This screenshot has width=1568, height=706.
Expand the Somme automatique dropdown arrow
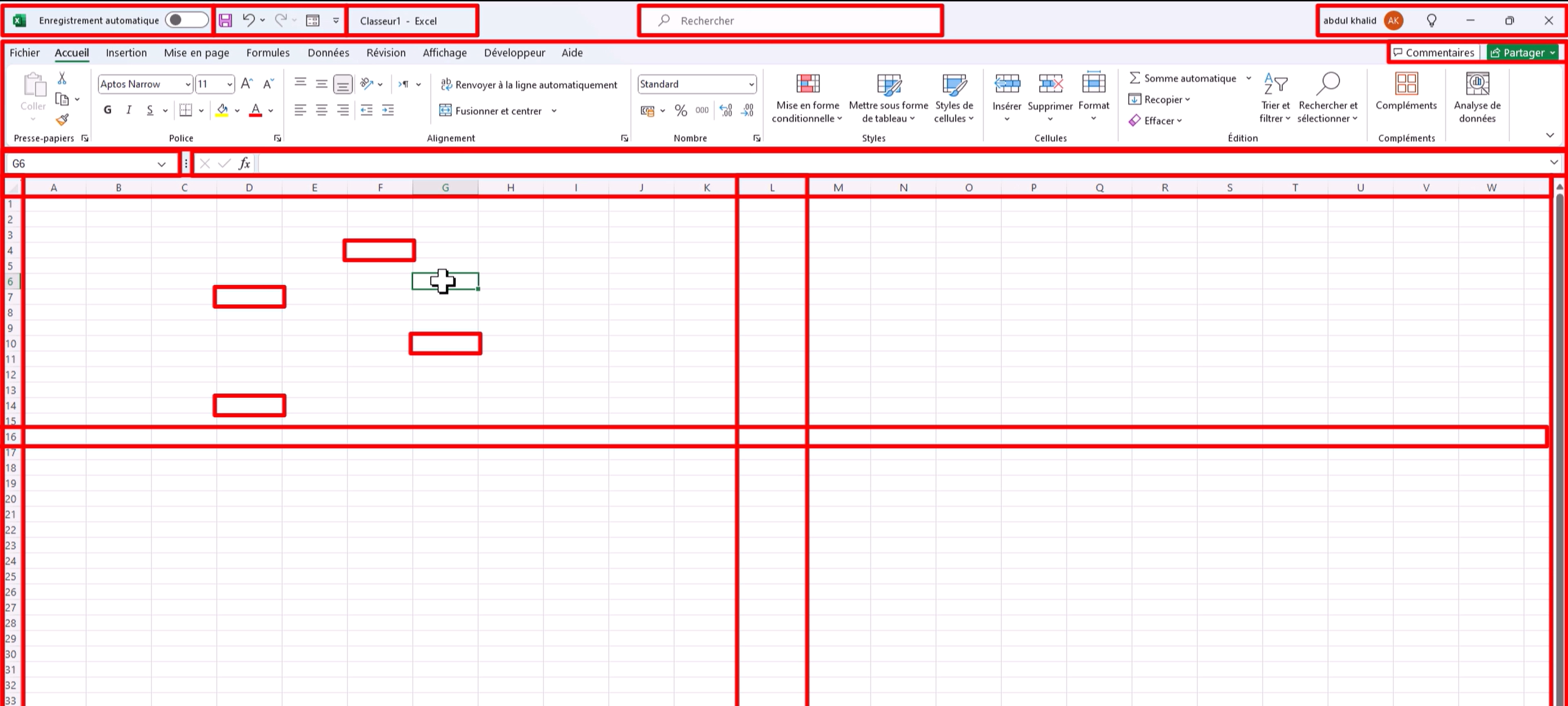tap(1248, 78)
